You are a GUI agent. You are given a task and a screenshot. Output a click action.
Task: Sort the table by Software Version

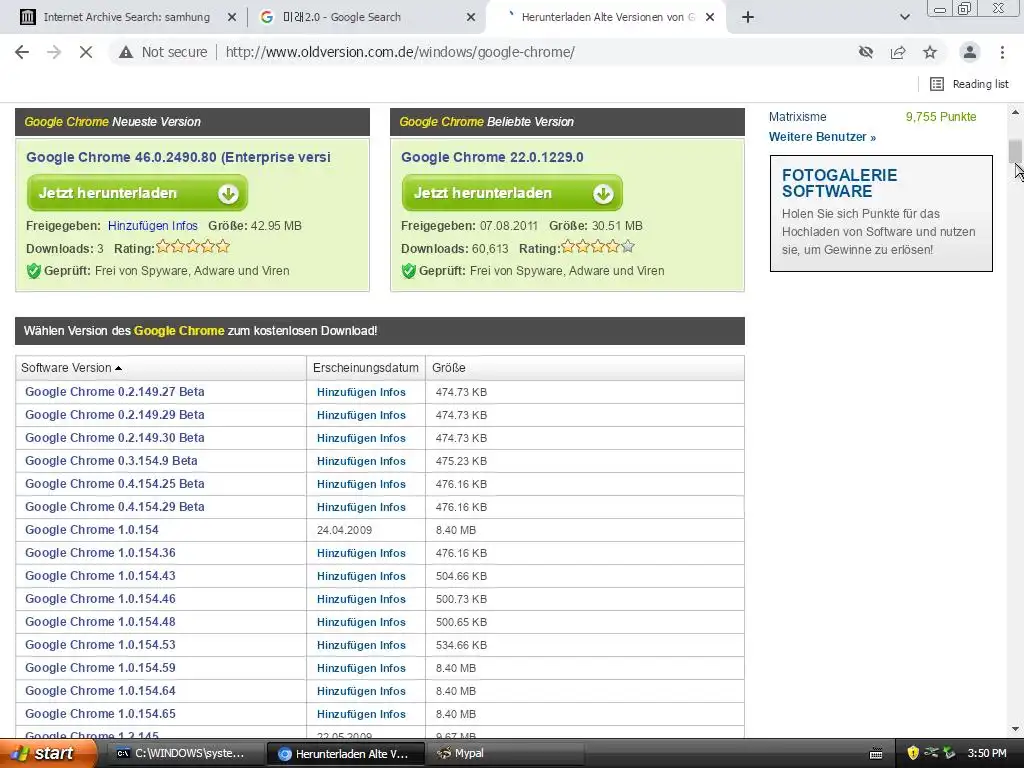coord(71,368)
